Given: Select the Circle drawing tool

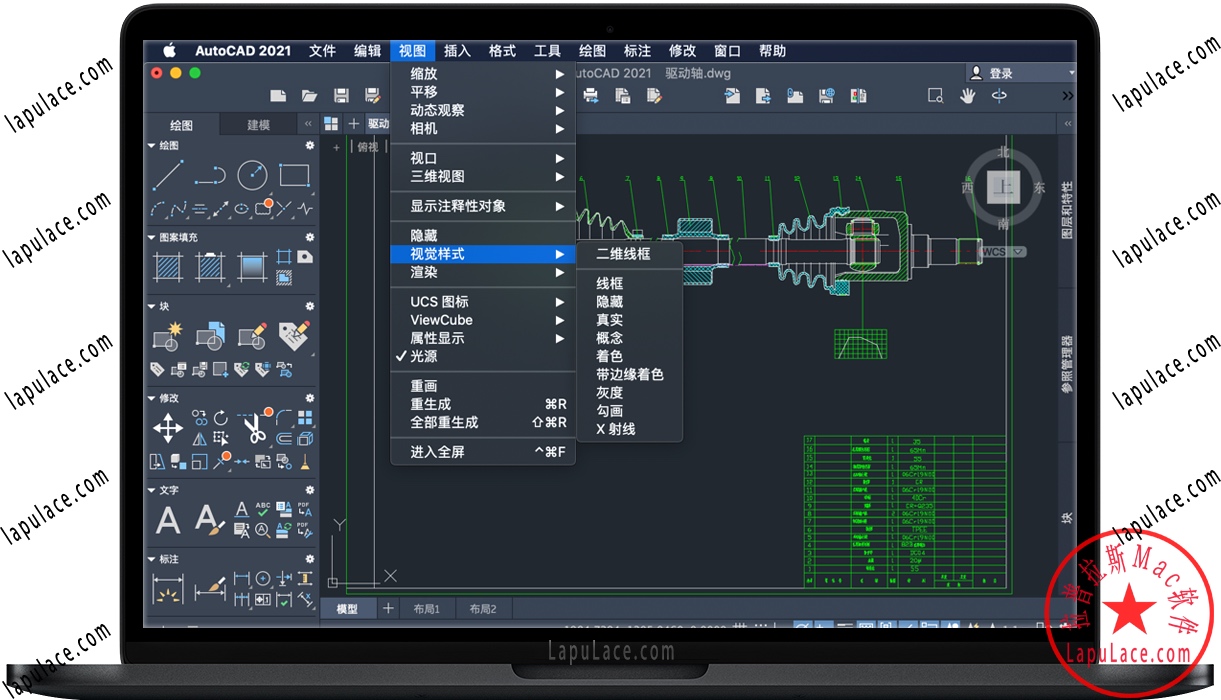Looking at the screenshot, I should (252, 175).
